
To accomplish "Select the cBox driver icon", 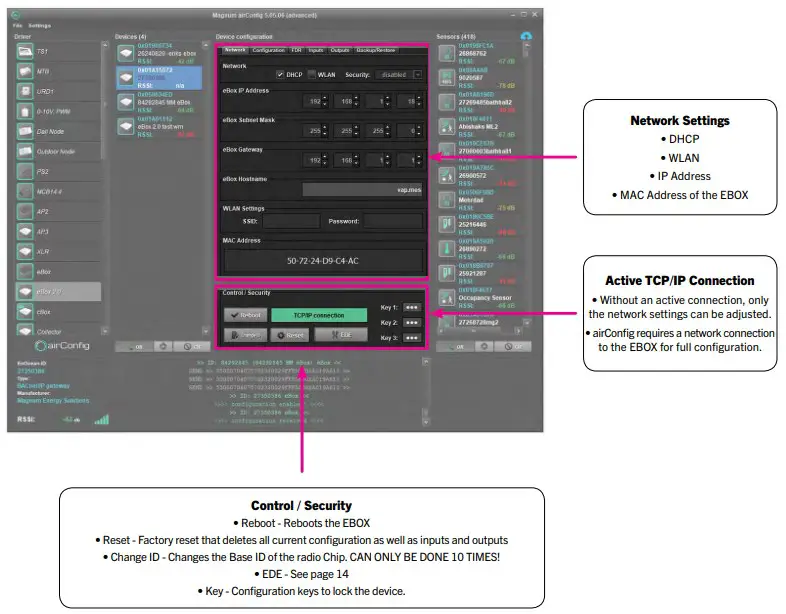I will [x=25, y=312].
